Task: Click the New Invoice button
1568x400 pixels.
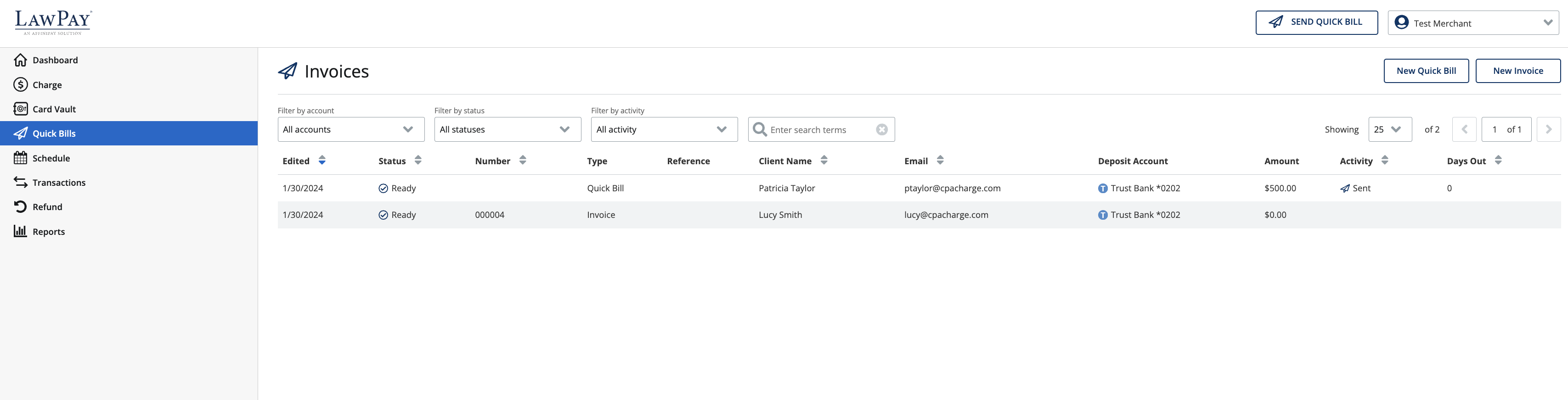Action: [1517, 71]
